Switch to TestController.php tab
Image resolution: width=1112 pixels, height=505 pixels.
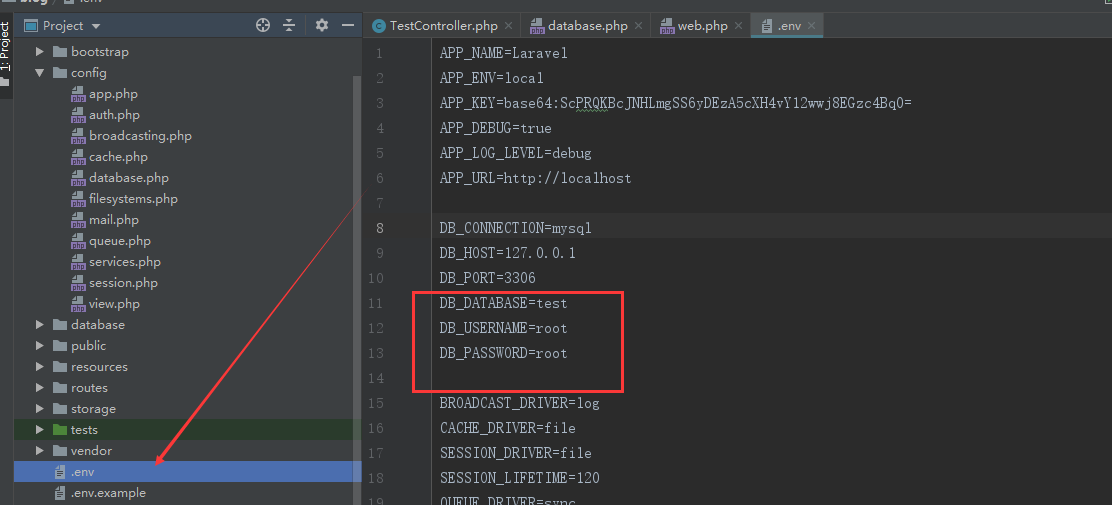click(x=443, y=26)
